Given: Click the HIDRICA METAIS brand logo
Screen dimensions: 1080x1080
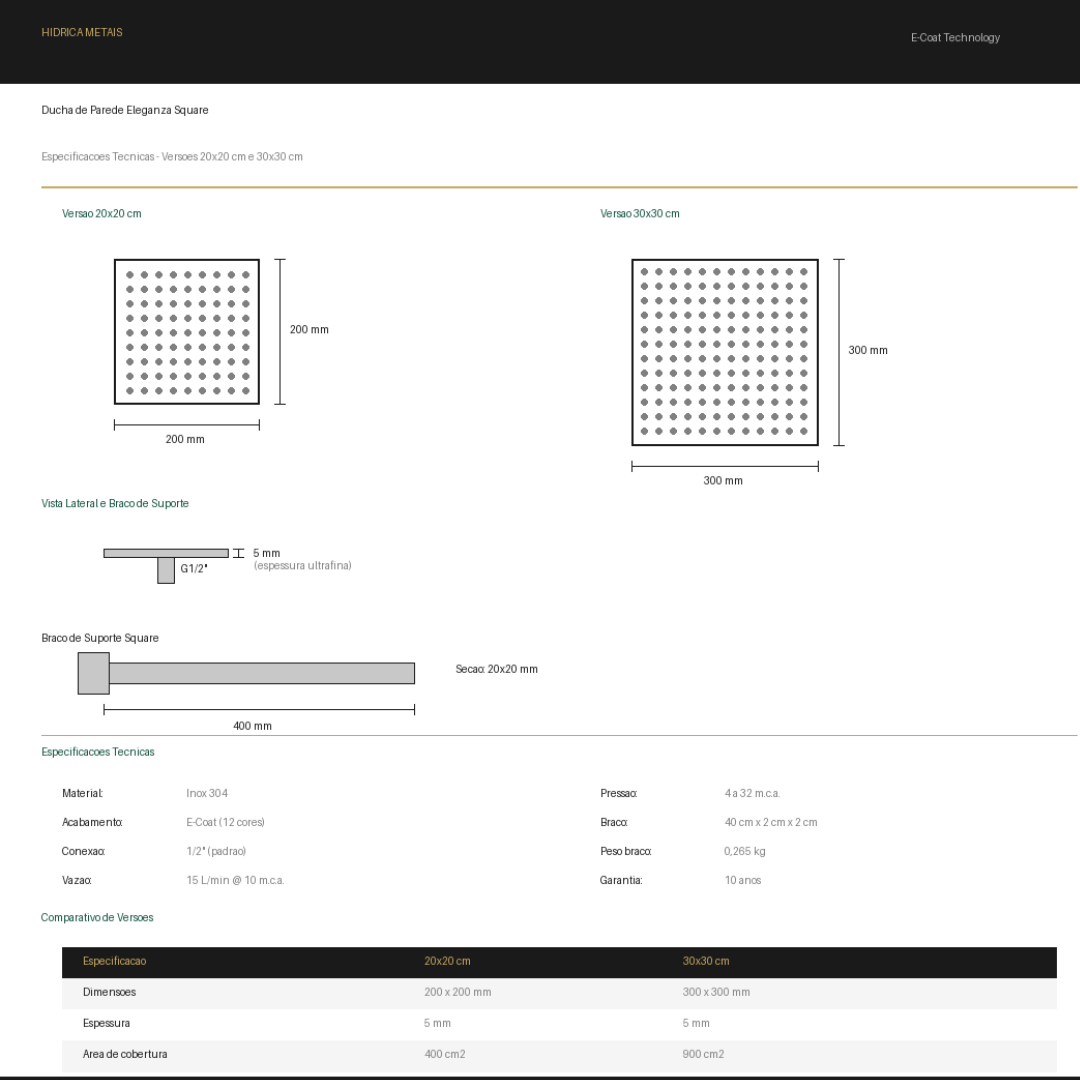Looking at the screenshot, I should pyautogui.click(x=82, y=32).
